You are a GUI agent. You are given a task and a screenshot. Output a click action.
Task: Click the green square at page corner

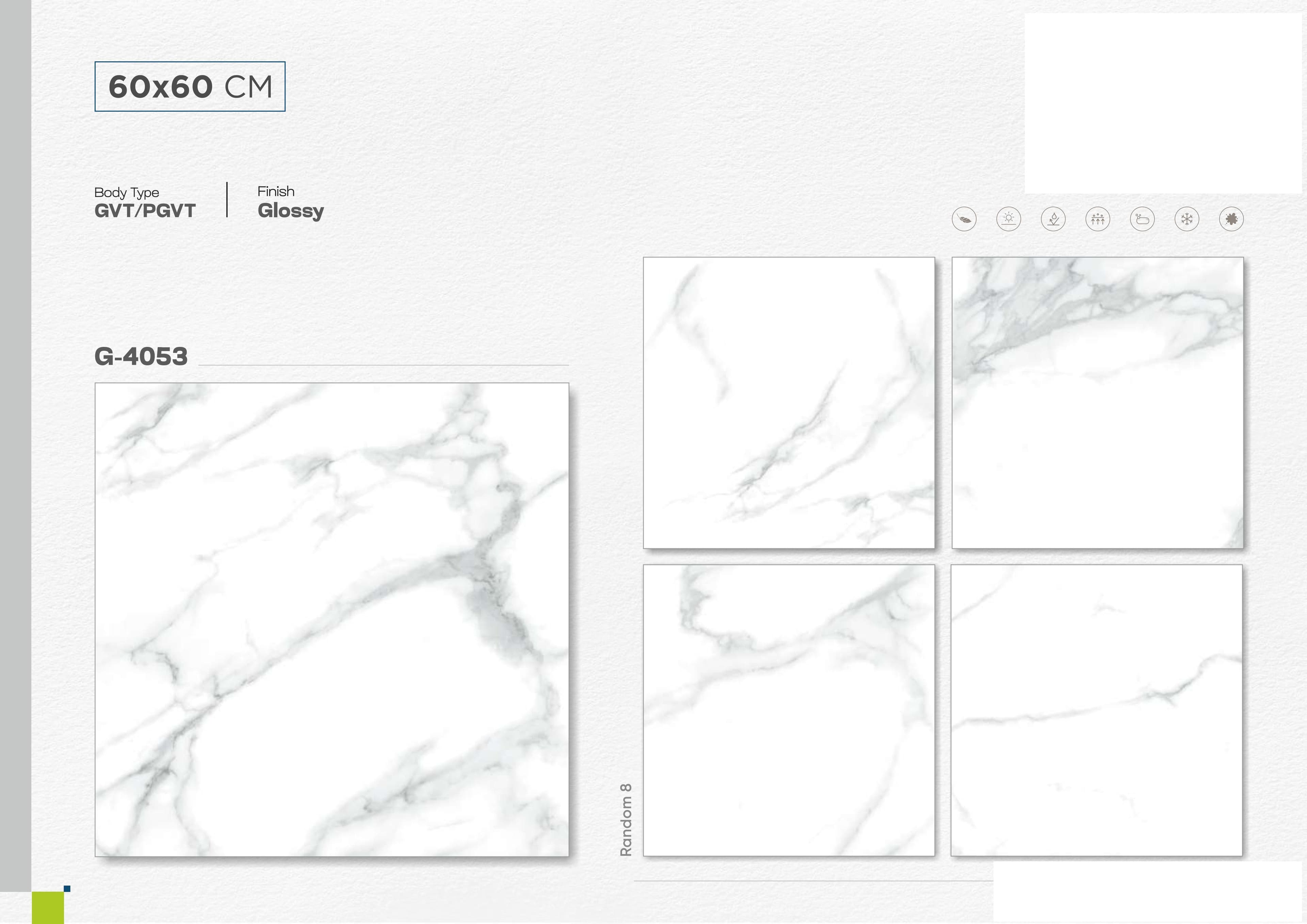[x=48, y=907]
